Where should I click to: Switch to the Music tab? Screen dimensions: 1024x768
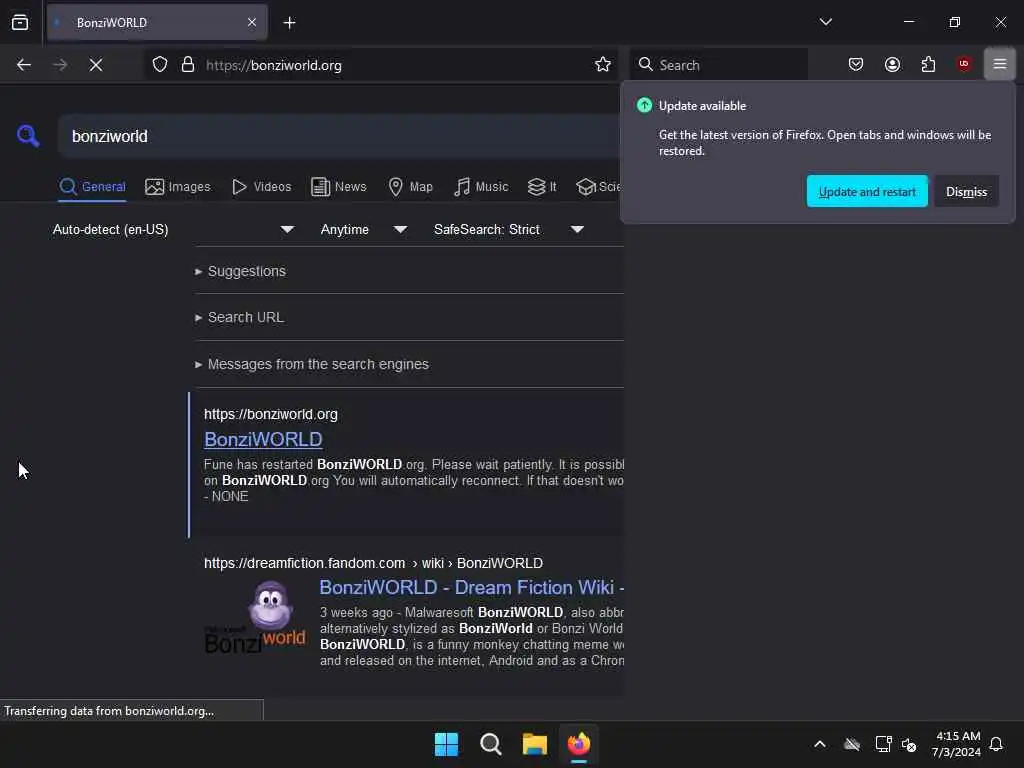click(x=481, y=187)
